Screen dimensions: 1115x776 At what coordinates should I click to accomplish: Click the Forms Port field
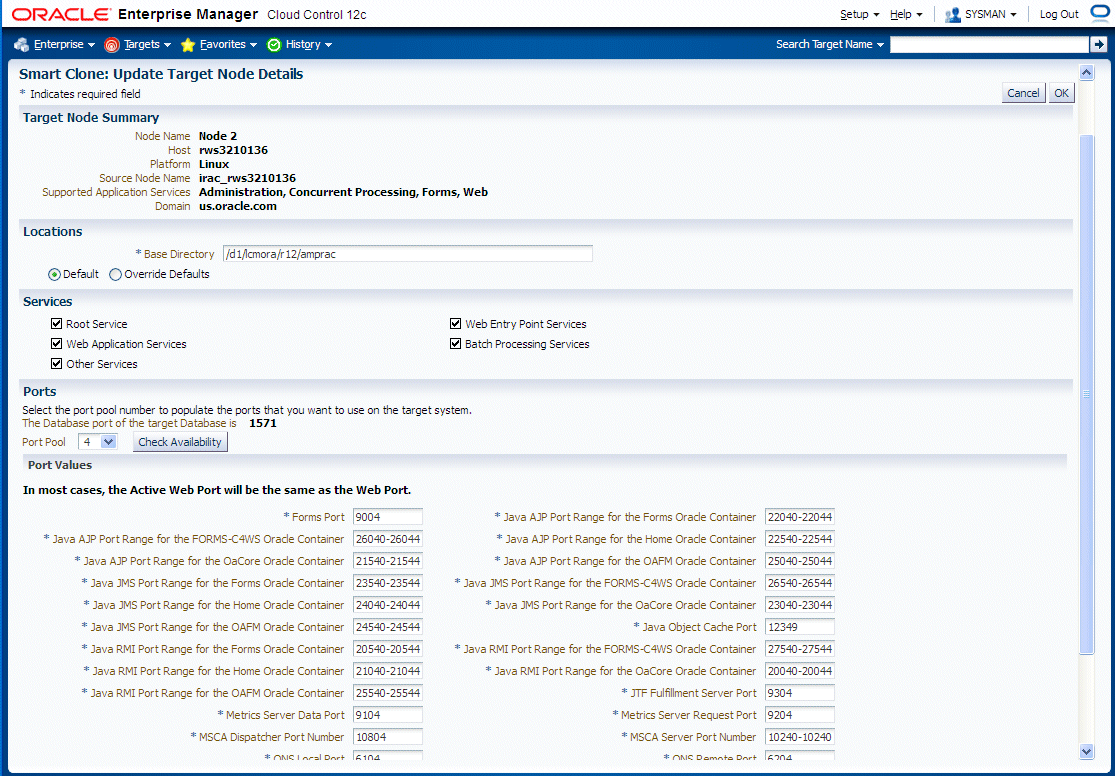coord(388,517)
